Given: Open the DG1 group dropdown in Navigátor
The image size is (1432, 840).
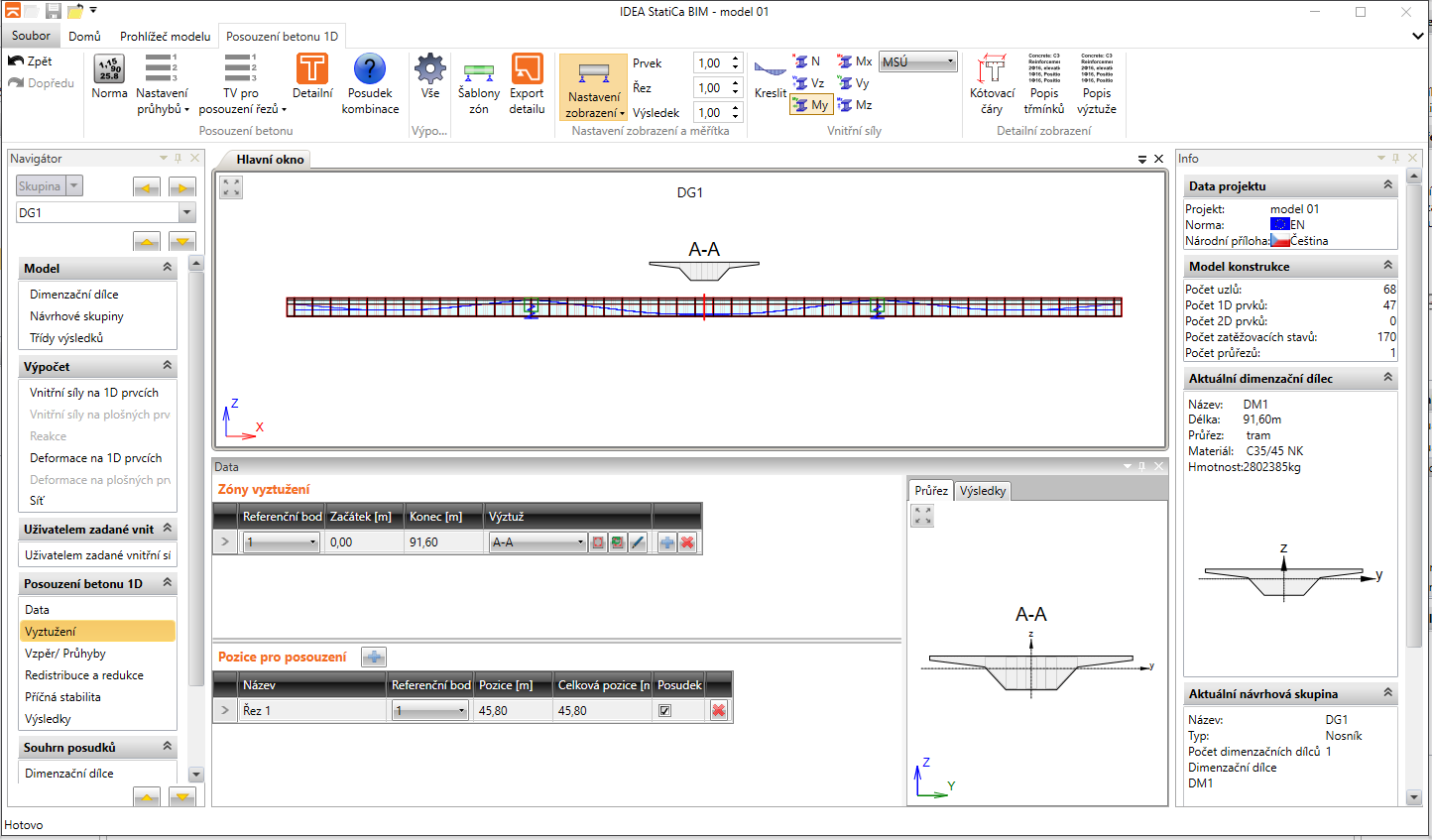Looking at the screenshot, I should click(x=186, y=212).
